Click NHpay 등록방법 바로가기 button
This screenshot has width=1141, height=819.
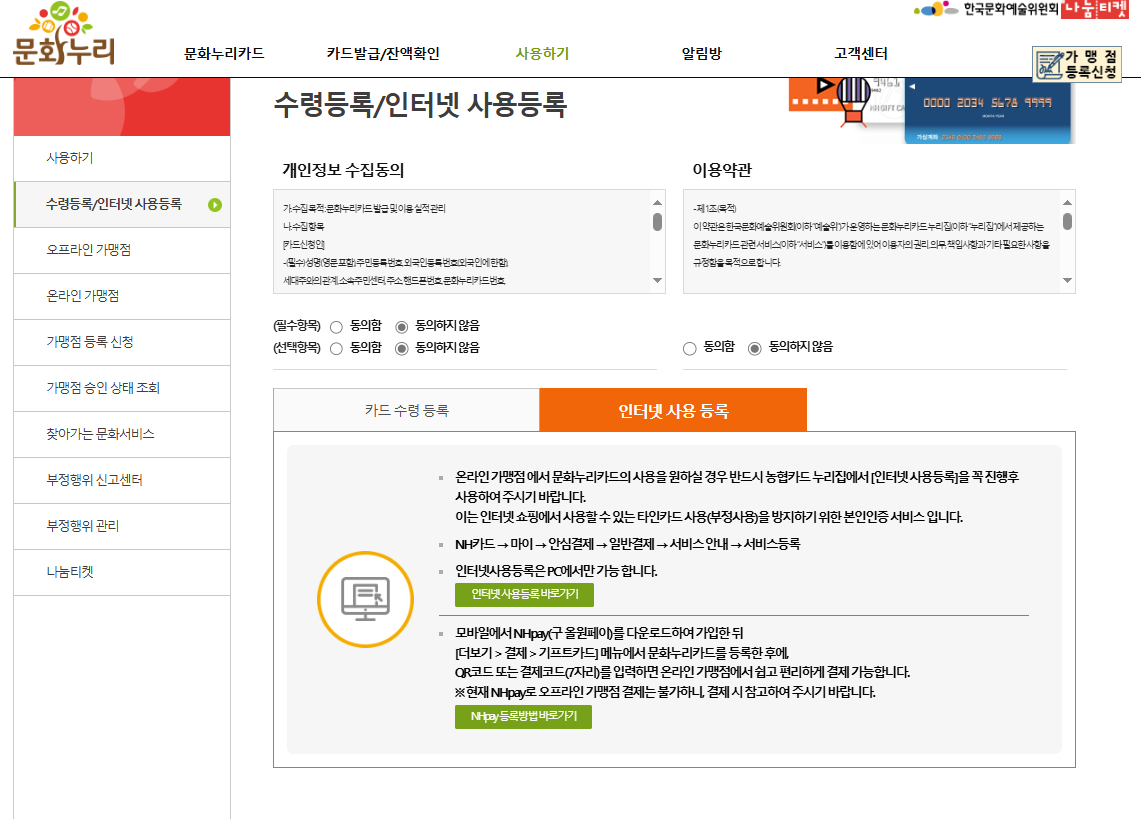(x=523, y=717)
